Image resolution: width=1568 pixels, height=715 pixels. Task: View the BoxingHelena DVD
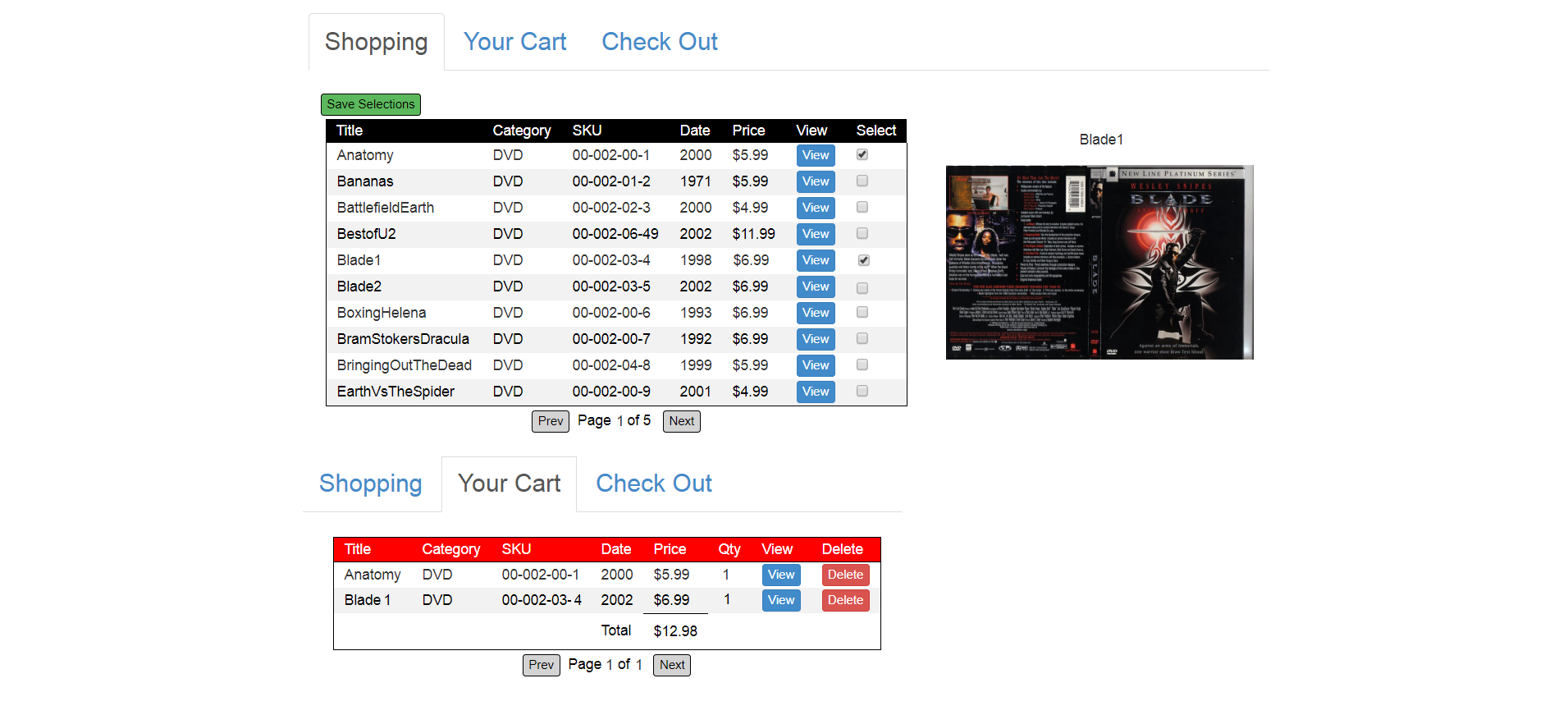click(x=816, y=313)
